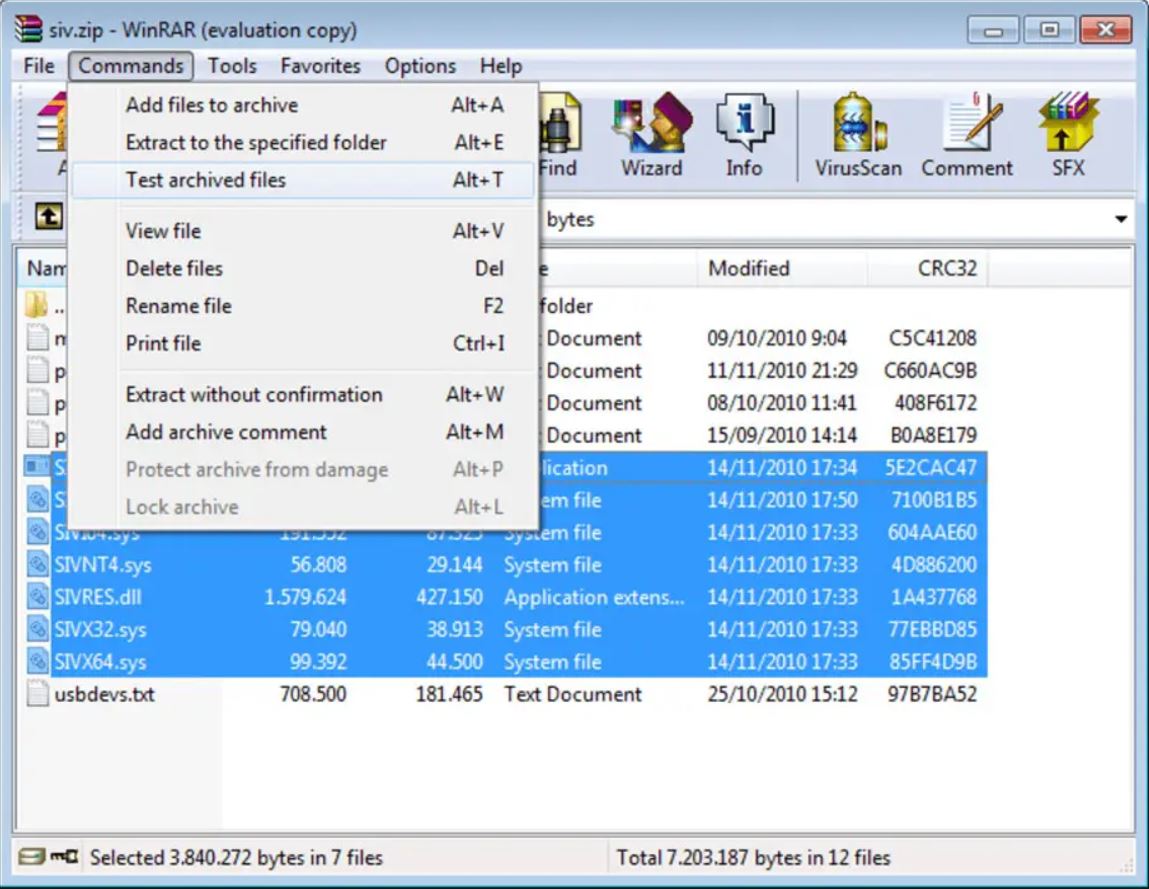Sort by the Modified column header

point(782,268)
